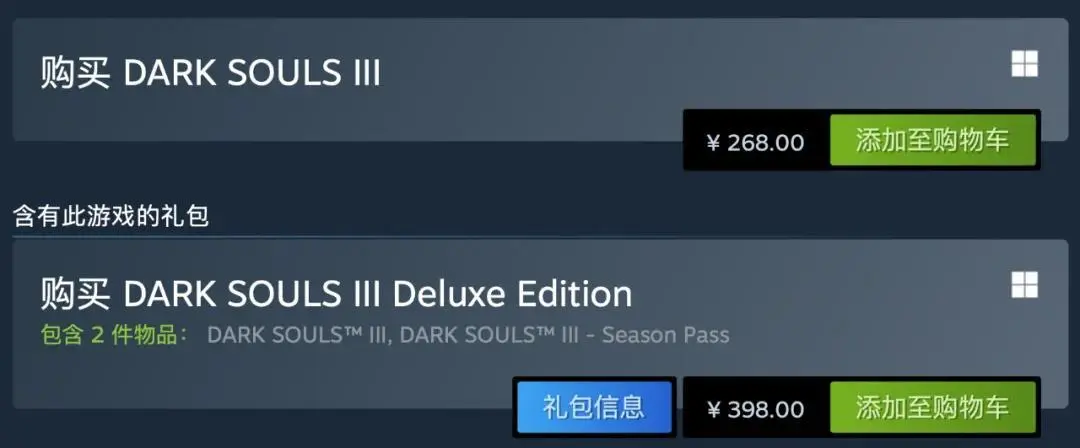Click the ¥ 398.00 price tag
This screenshot has height=448, width=1080.
756,409
